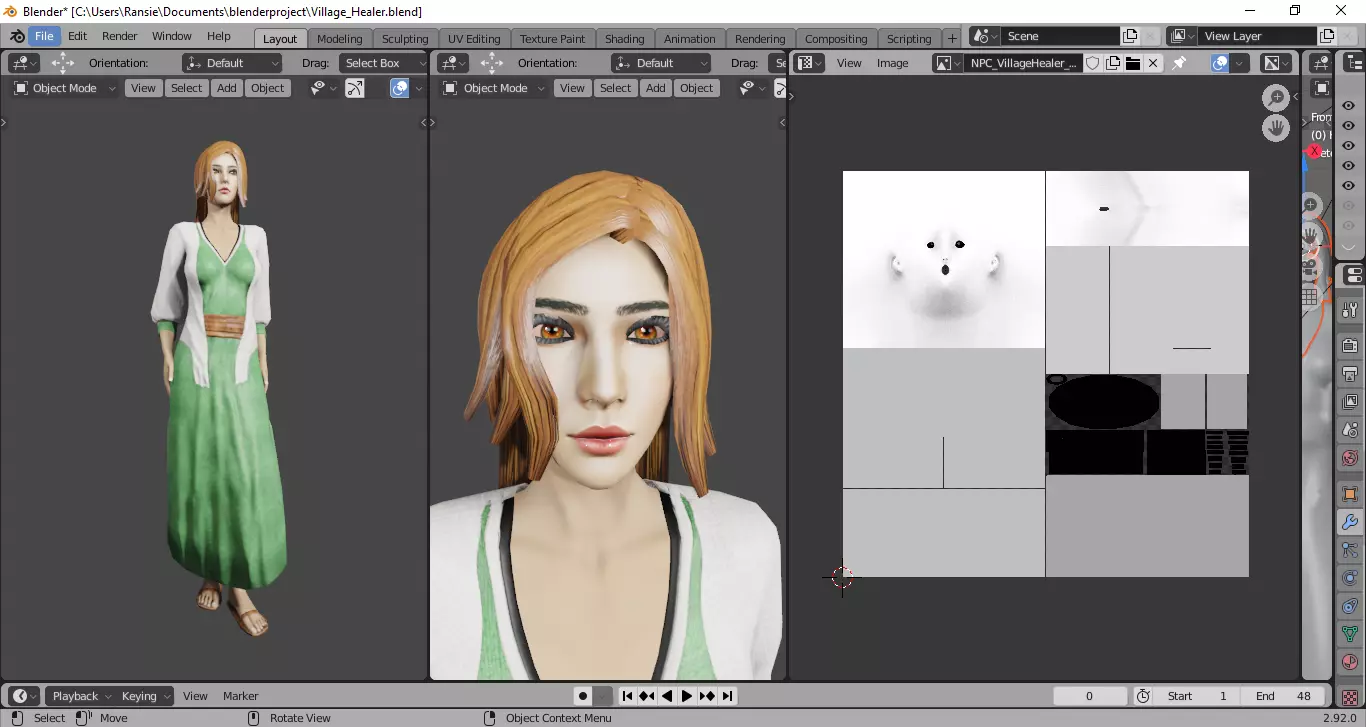The height and width of the screenshot is (727, 1366).
Task: Browse linked images with the image icon dropdown
Action: tap(946, 63)
